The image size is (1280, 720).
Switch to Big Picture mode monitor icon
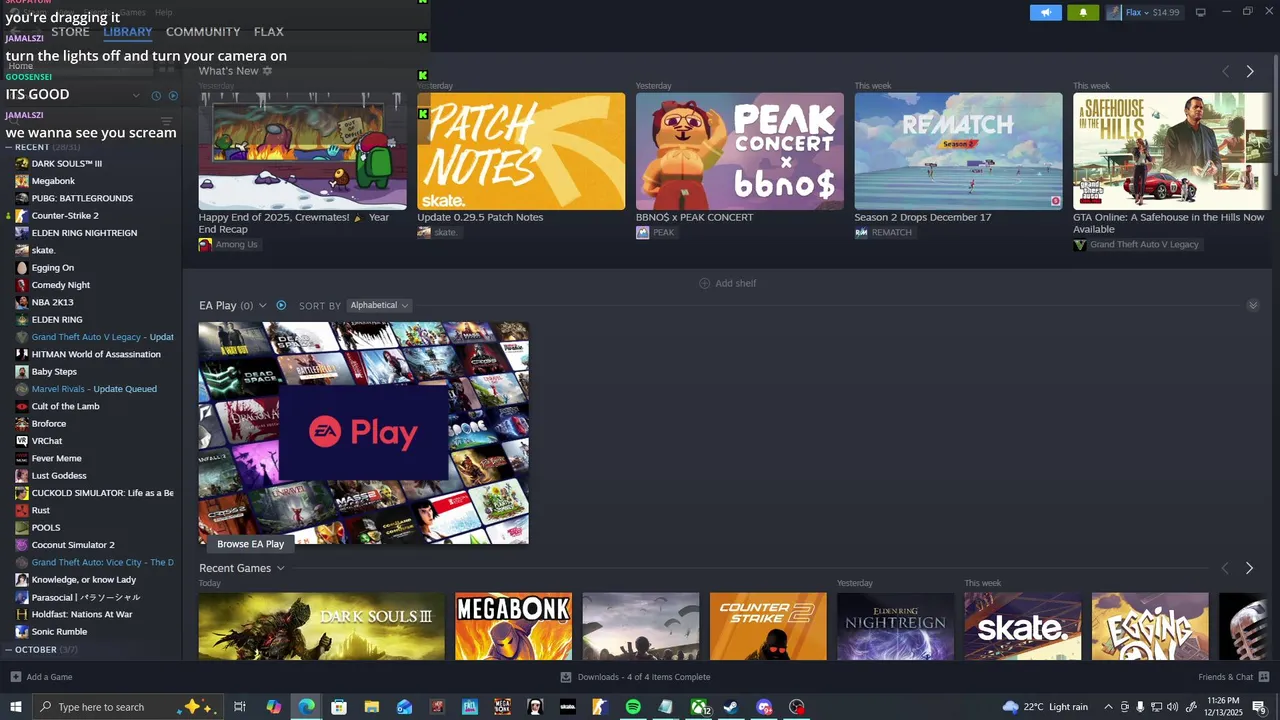[1200, 12]
